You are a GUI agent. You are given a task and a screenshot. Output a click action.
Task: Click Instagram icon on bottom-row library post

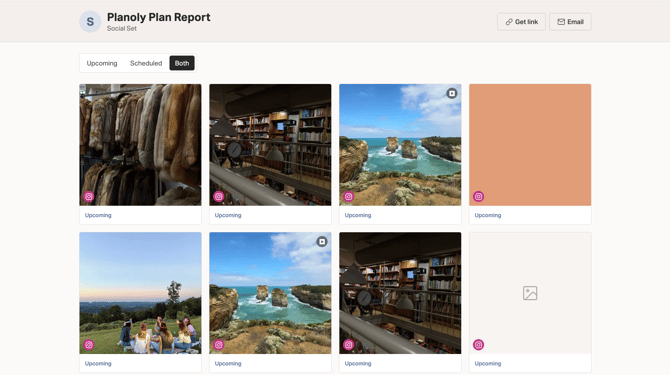349,345
